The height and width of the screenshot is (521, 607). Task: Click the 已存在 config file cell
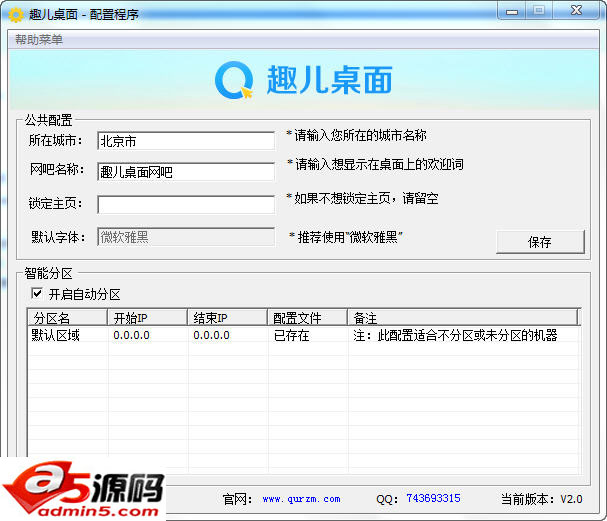coord(291,336)
